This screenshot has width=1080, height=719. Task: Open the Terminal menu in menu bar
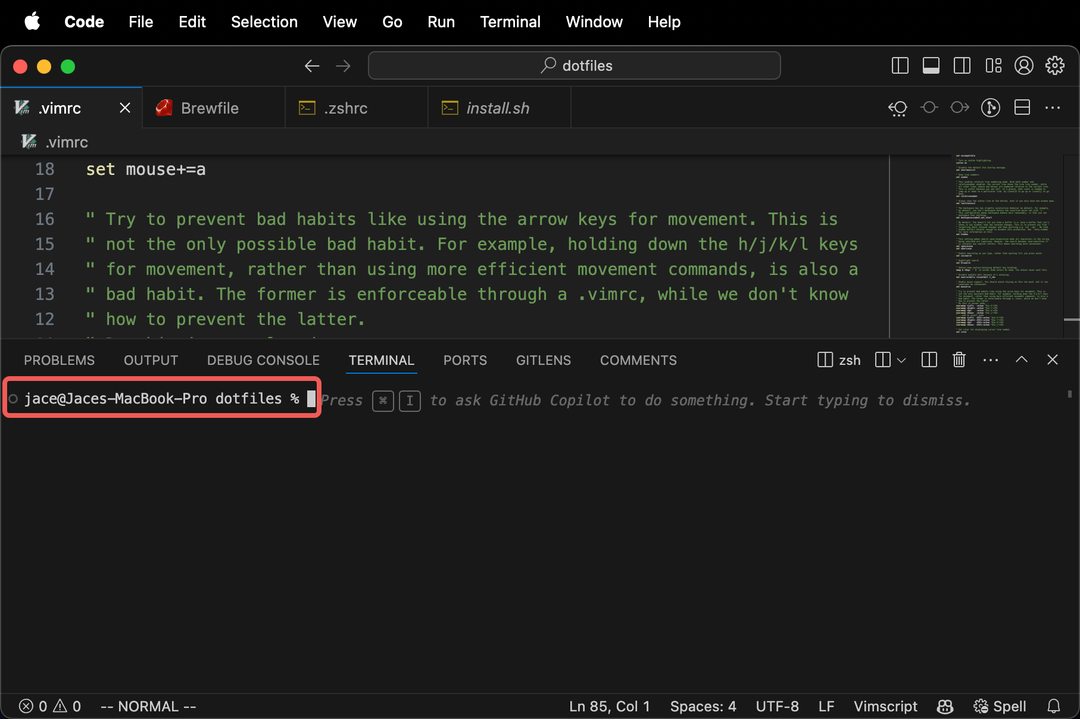(510, 22)
